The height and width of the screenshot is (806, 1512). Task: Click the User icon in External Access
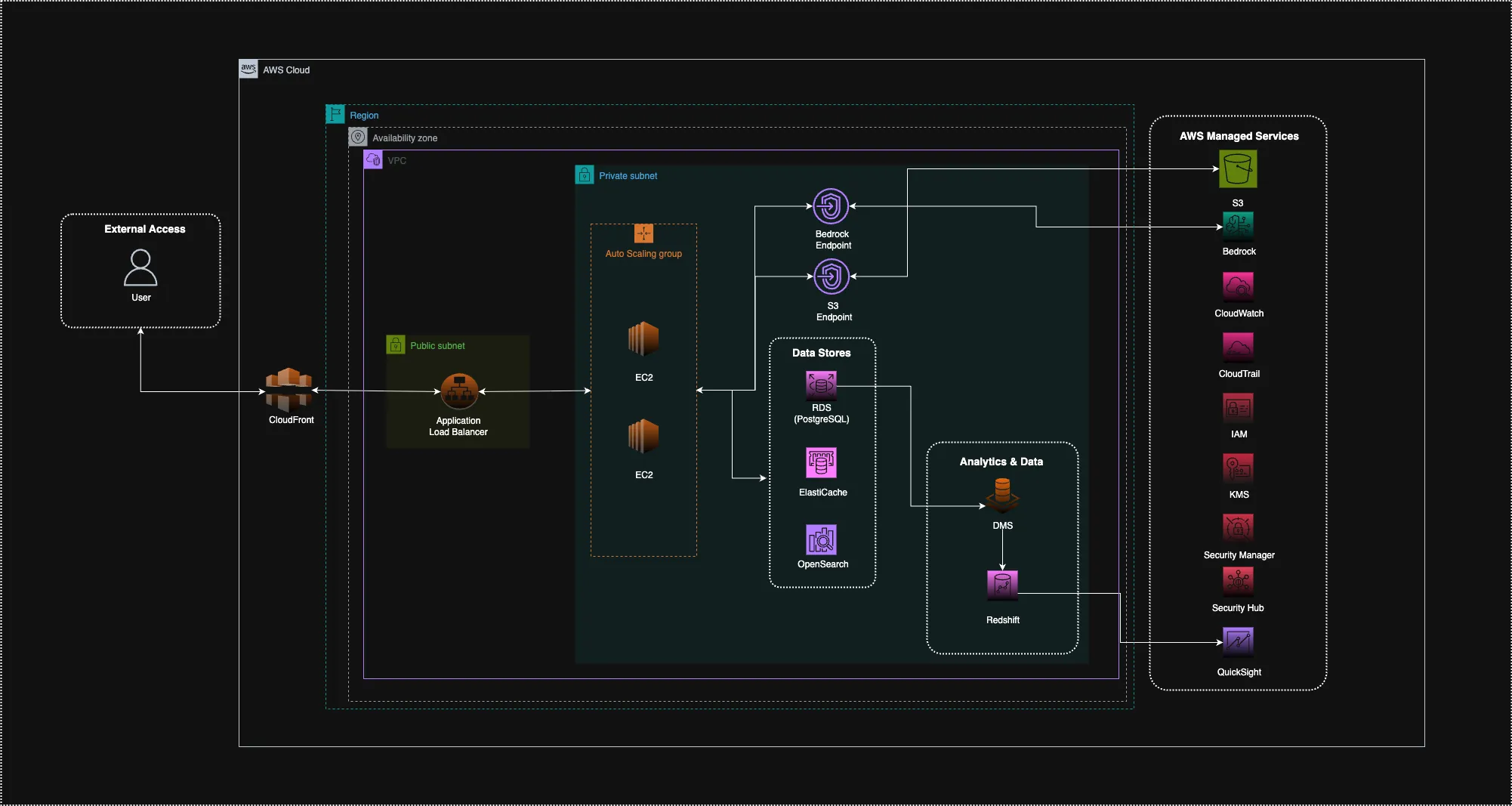(x=140, y=268)
